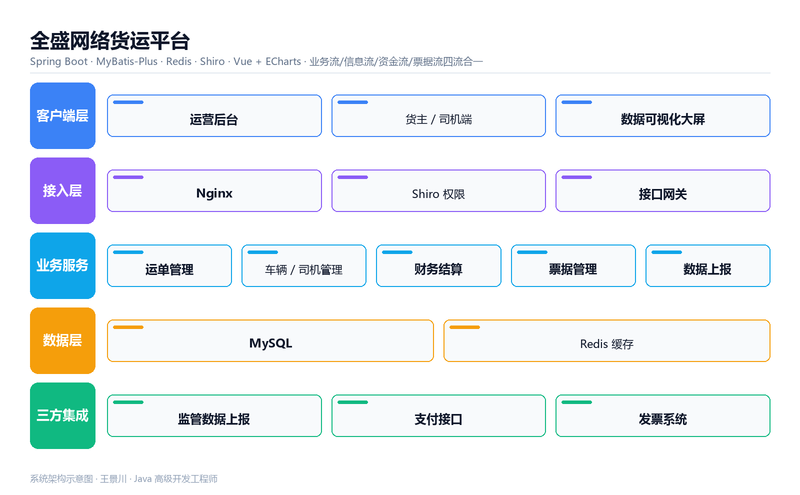Click the green 三方集成 label
Image resolution: width=800 pixels, height=495 pixels.
63,416
